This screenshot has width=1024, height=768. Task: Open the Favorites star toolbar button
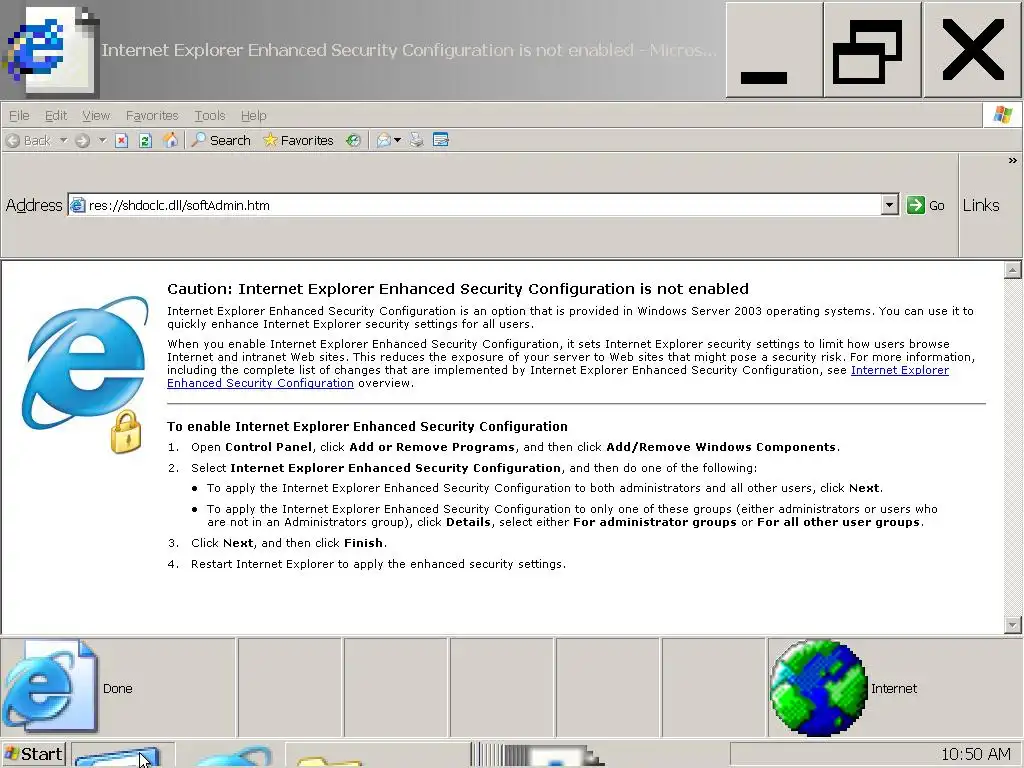tap(298, 140)
